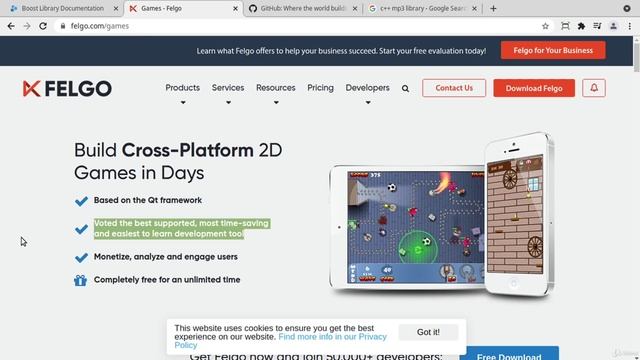Image resolution: width=640 pixels, height=360 pixels.
Task: Switch to c++ mp3 library Google Search tab
Action: click(x=422, y=8)
